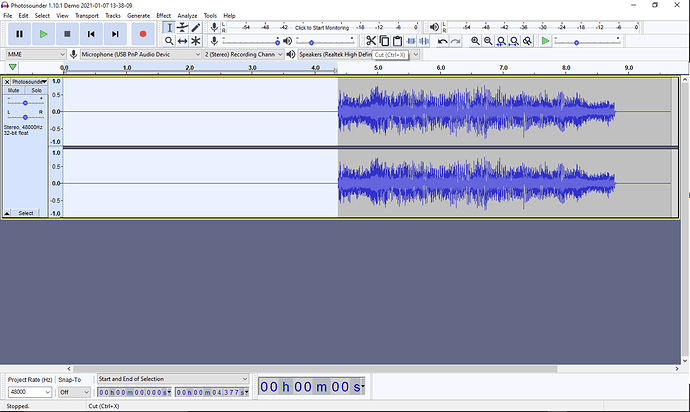The width and height of the screenshot is (690, 412).
Task: Open the Edit menu
Action: [23, 15]
